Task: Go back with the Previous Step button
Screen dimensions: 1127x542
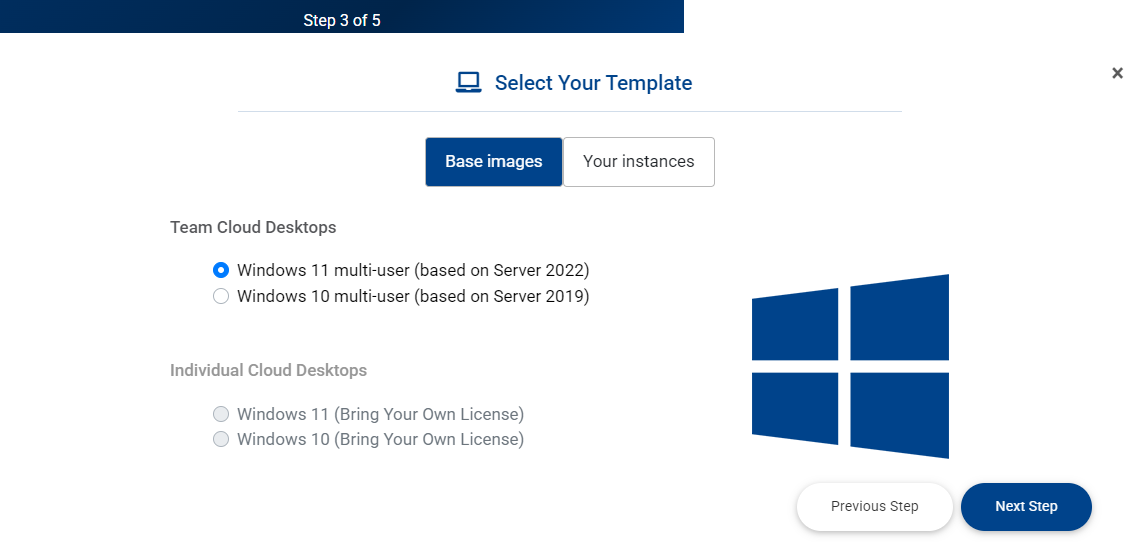Action: 874,506
